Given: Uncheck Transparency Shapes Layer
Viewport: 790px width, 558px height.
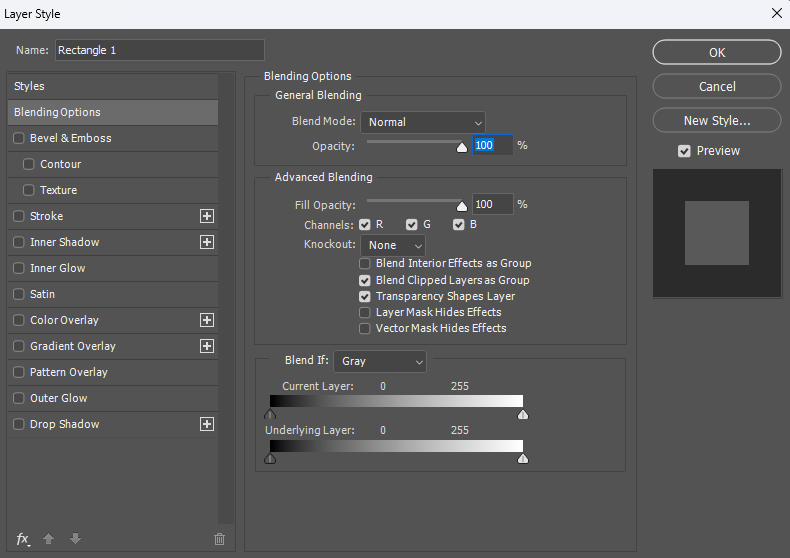Looking at the screenshot, I should [x=365, y=297].
